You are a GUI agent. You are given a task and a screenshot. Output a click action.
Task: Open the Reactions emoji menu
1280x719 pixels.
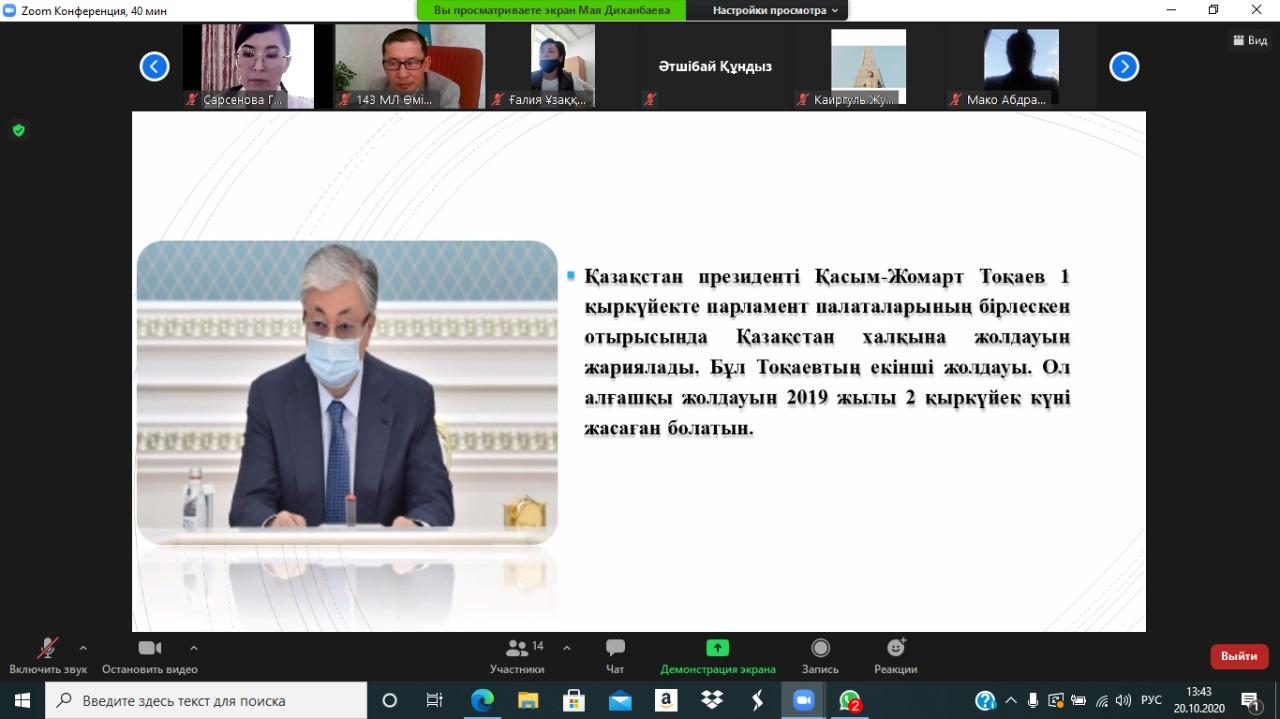pos(895,649)
